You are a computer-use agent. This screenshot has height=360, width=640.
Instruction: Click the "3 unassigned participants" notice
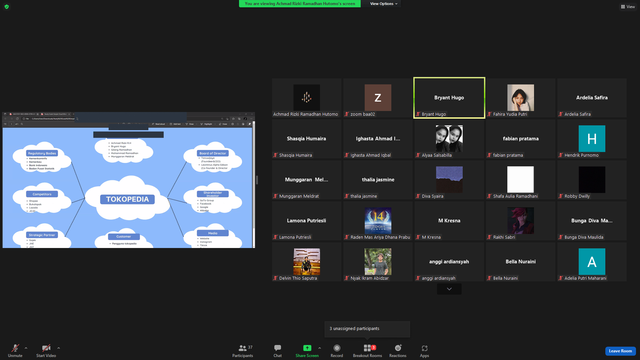coord(367,329)
